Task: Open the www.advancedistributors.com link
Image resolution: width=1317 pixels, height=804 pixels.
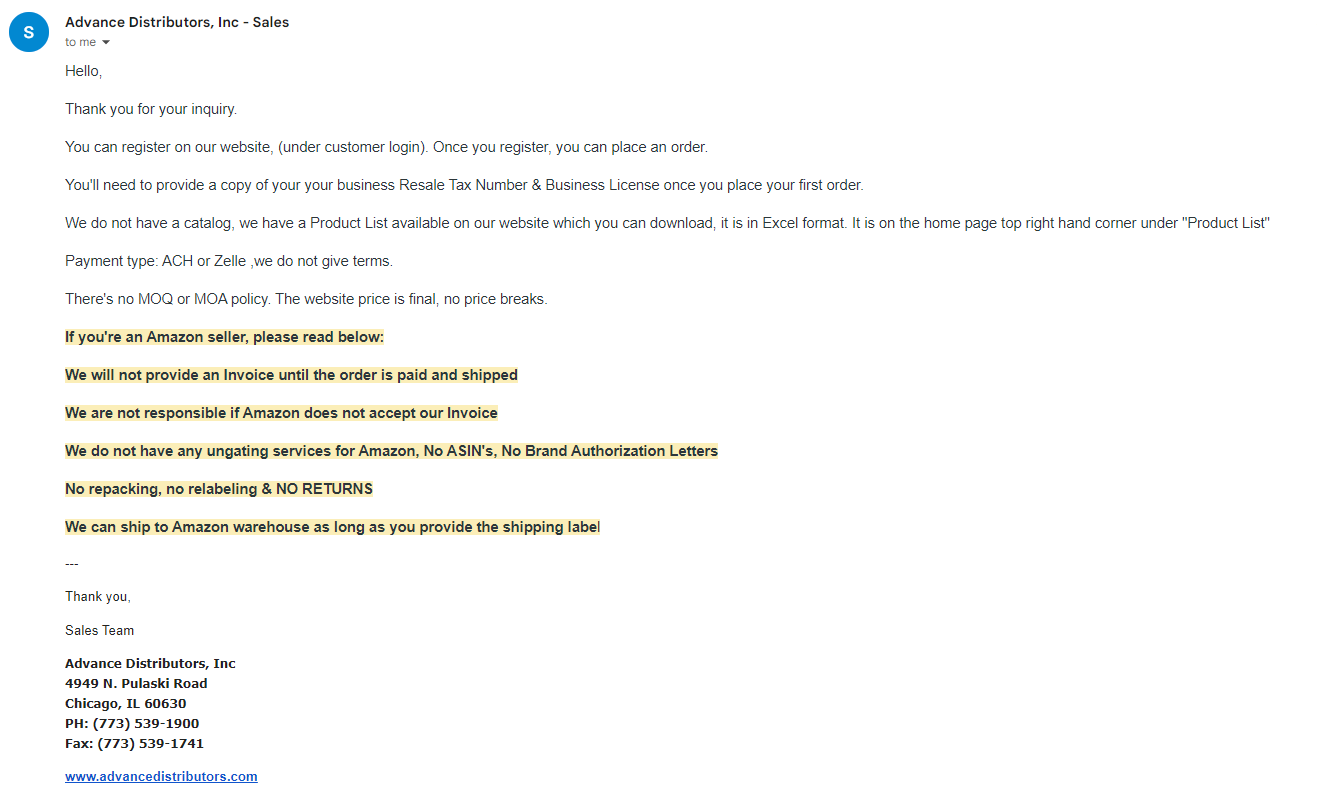Action: pos(161,776)
